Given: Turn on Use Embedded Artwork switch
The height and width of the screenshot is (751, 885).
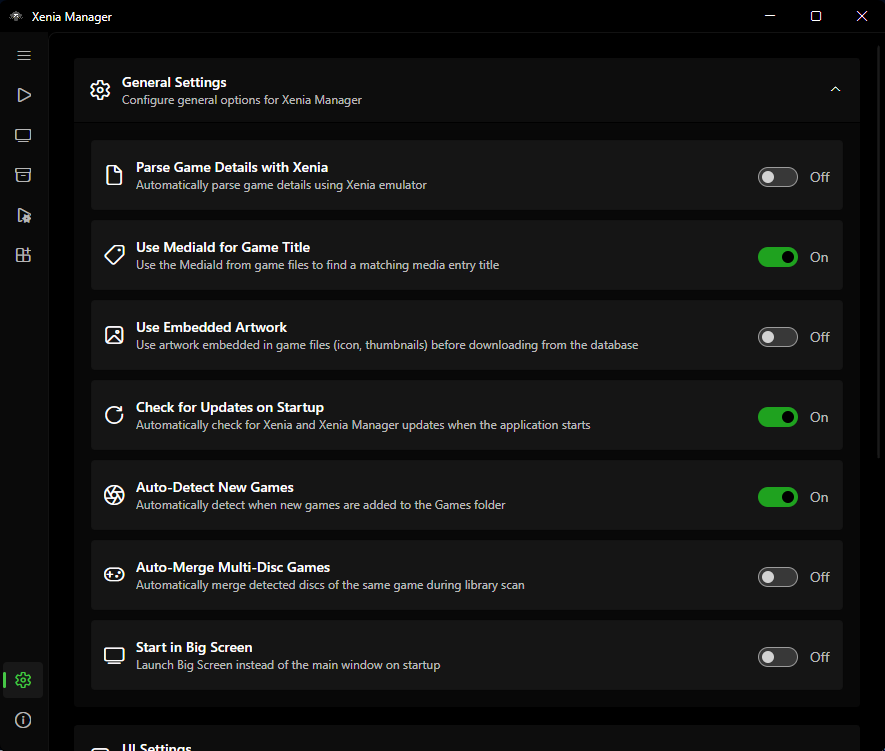Looking at the screenshot, I should tap(777, 337).
